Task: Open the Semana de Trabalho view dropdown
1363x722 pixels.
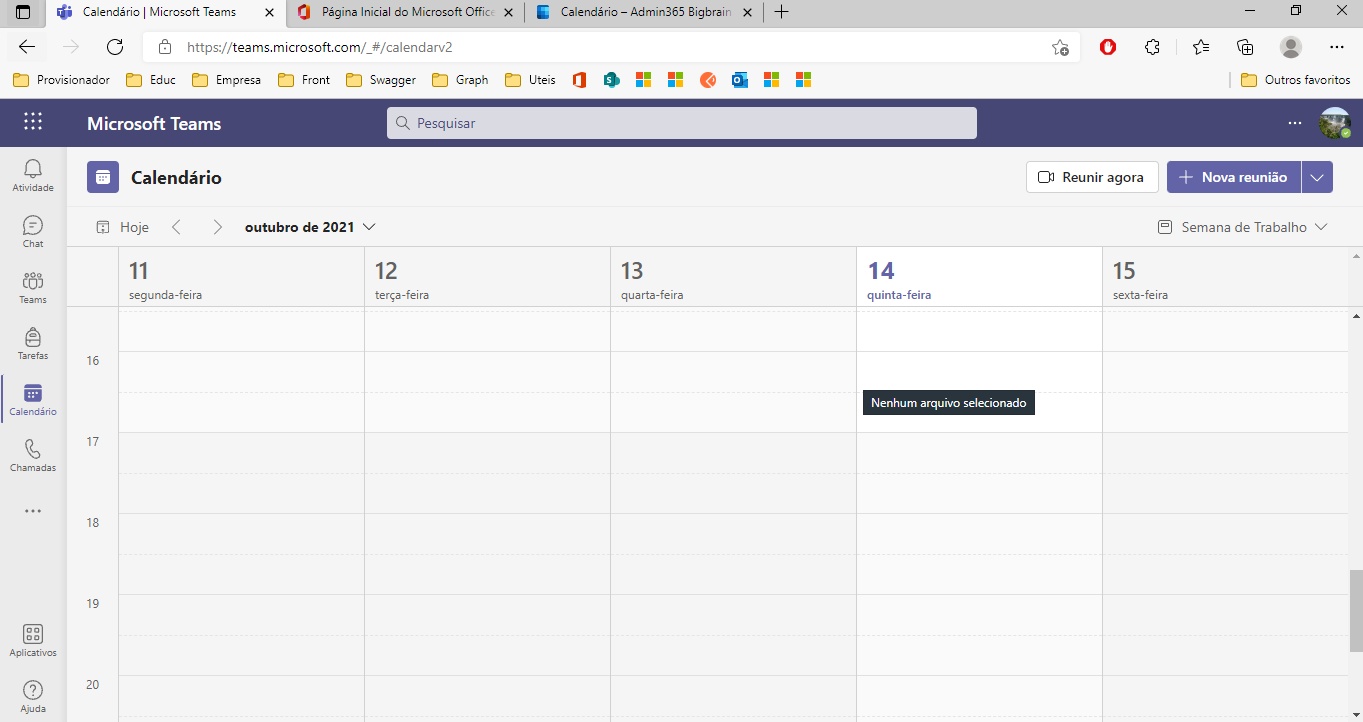Action: coord(1242,227)
